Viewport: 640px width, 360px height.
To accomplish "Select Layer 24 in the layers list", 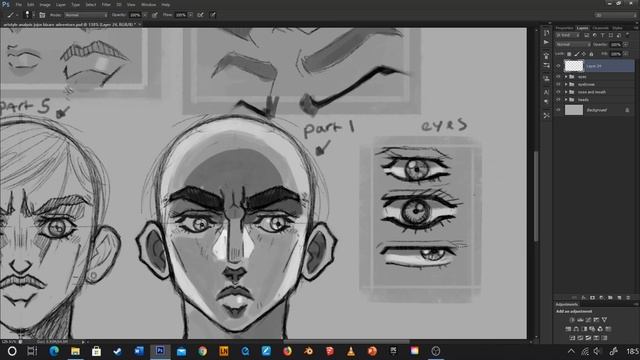I will (595, 66).
